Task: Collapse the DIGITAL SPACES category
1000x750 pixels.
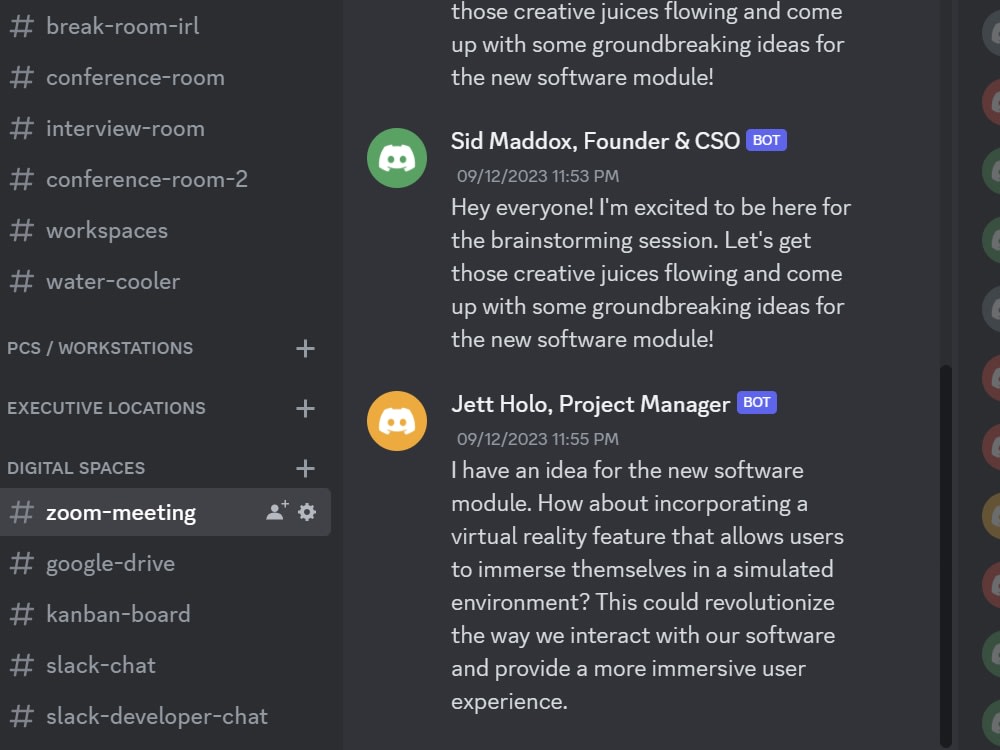Action: (76, 468)
